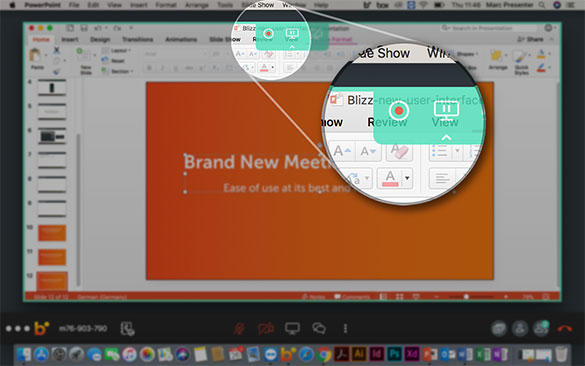
Task: Click the Zoom out minus in status bar
Action: point(436,297)
